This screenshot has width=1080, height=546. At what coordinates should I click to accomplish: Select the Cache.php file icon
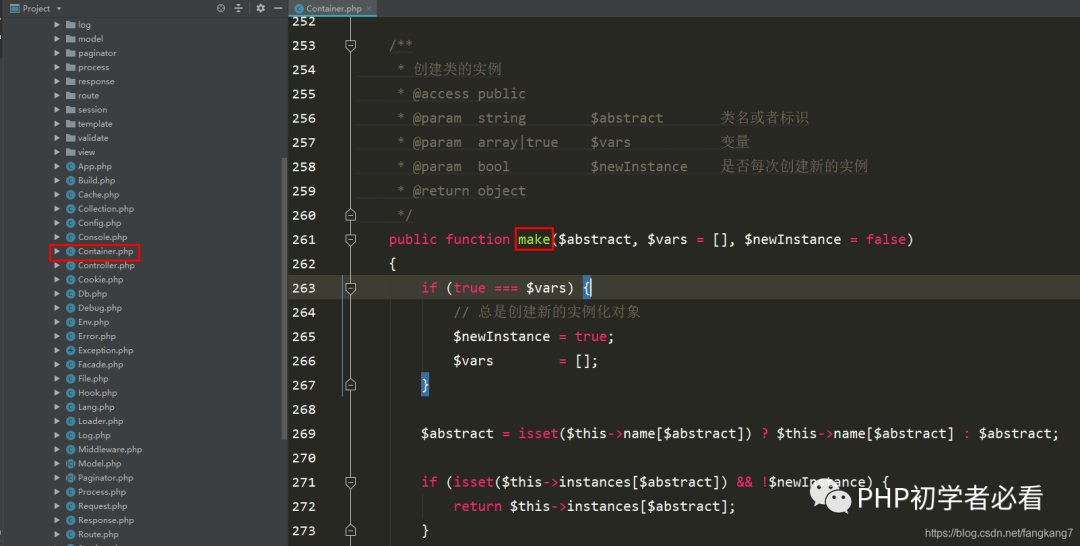pos(70,194)
